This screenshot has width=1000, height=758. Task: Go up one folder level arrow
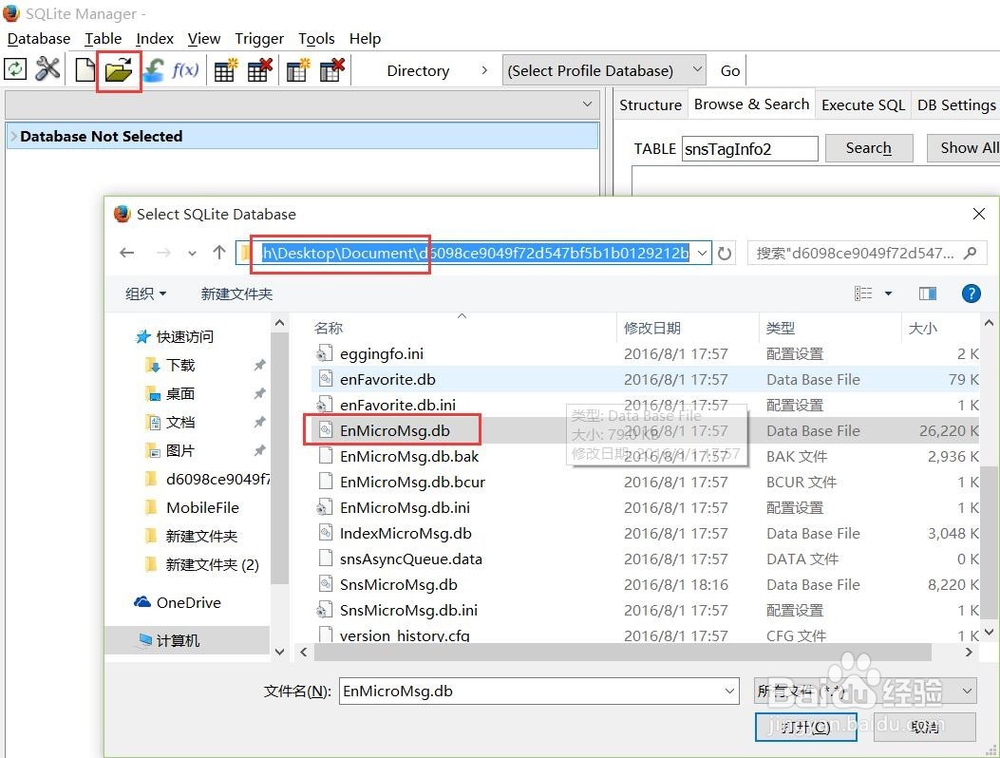[x=219, y=252]
